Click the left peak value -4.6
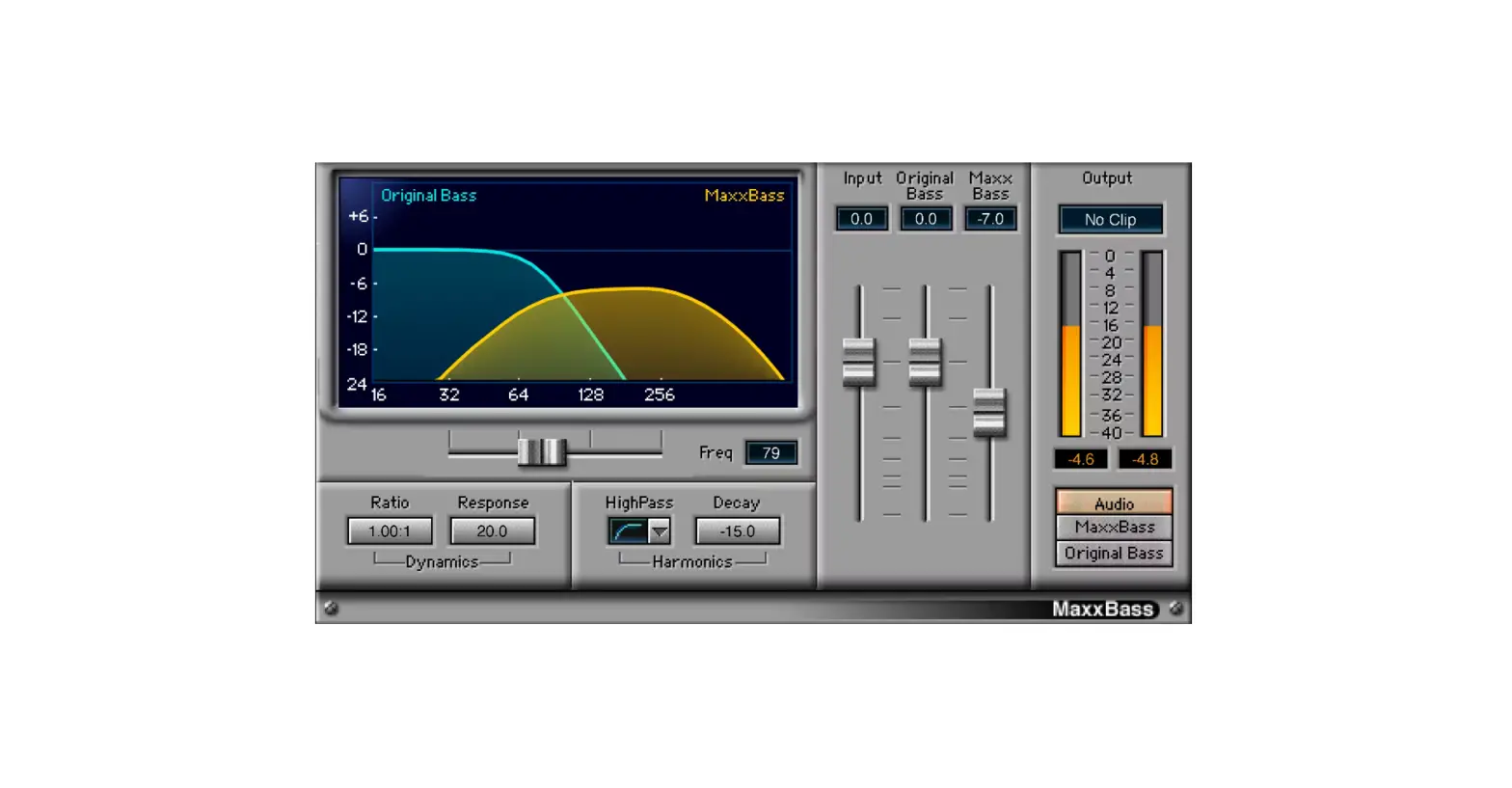1512x788 pixels. click(x=1081, y=459)
